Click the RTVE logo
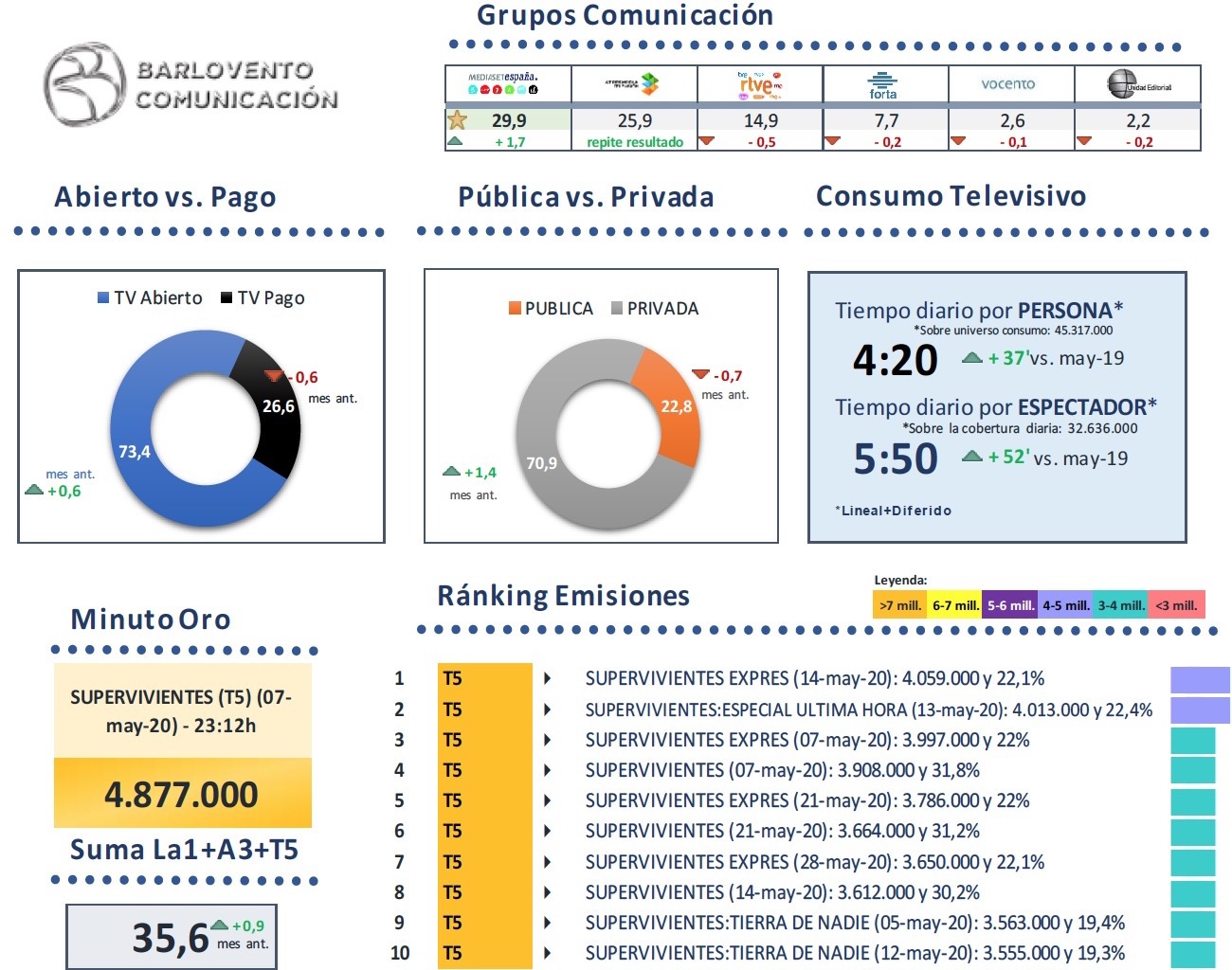1232x970 pixels. 759,83
